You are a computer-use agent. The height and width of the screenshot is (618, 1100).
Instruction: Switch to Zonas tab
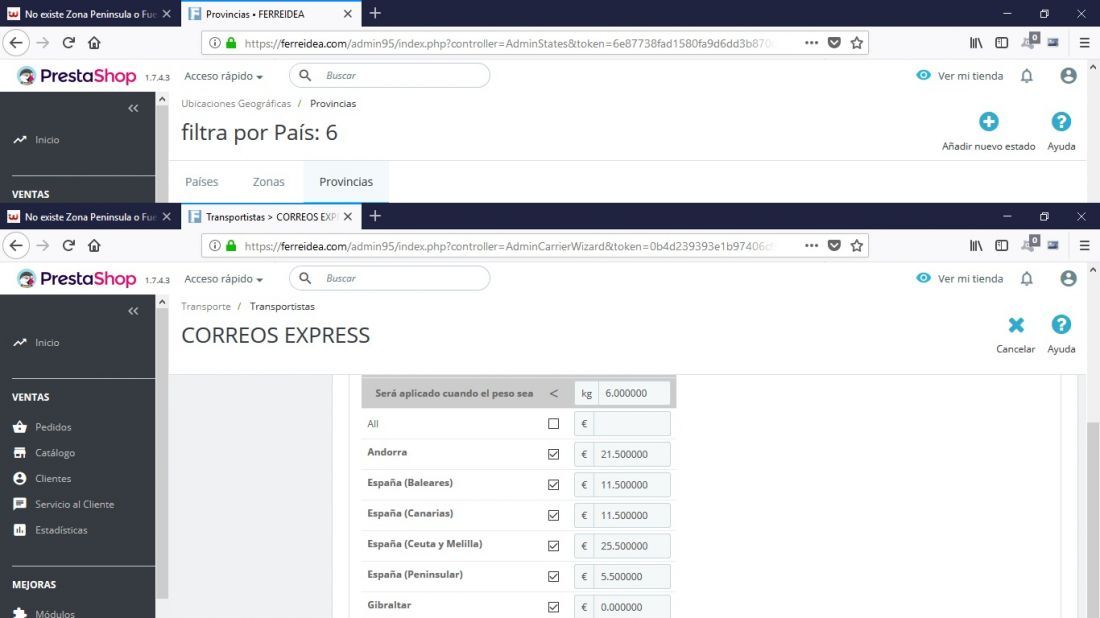click(x=269, y=182)
